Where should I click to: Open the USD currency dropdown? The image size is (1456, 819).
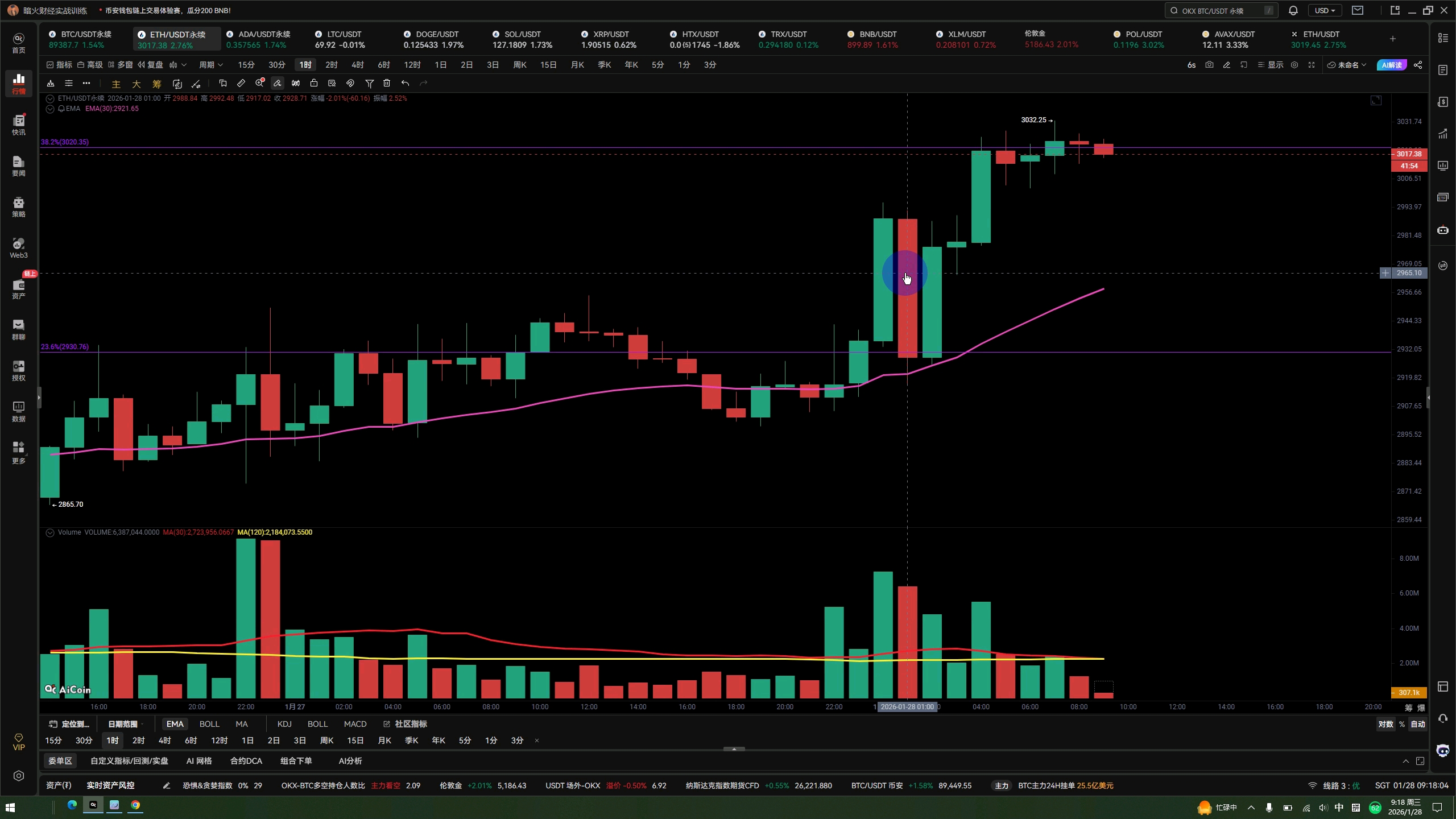click(x=1325, y=10)
